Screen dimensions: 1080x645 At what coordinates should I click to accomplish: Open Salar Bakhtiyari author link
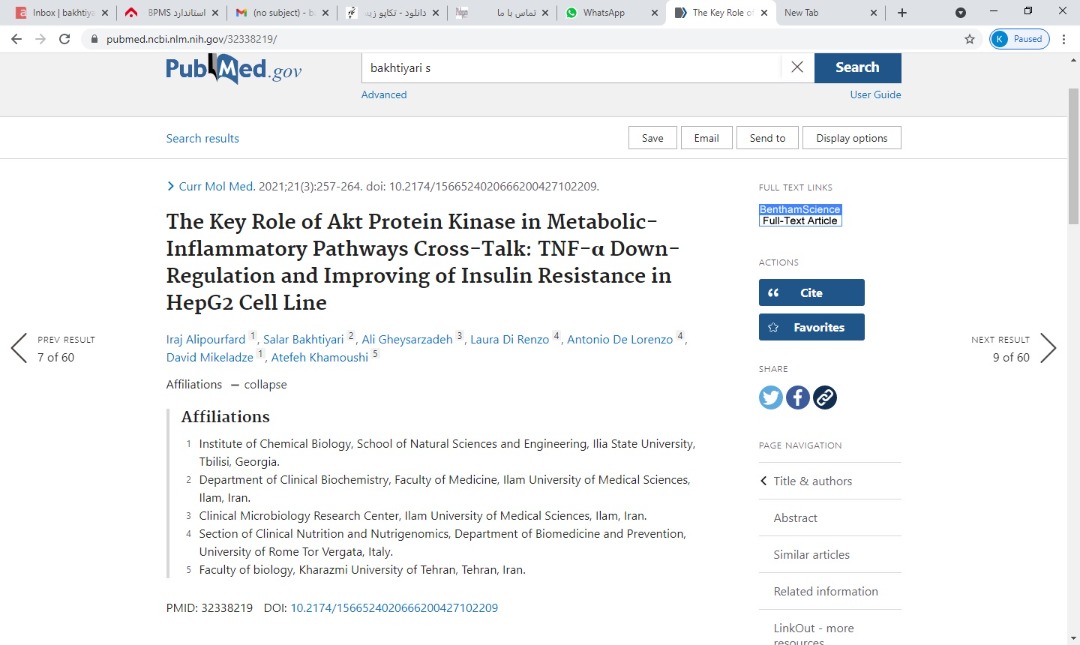[x=303, y=339]
